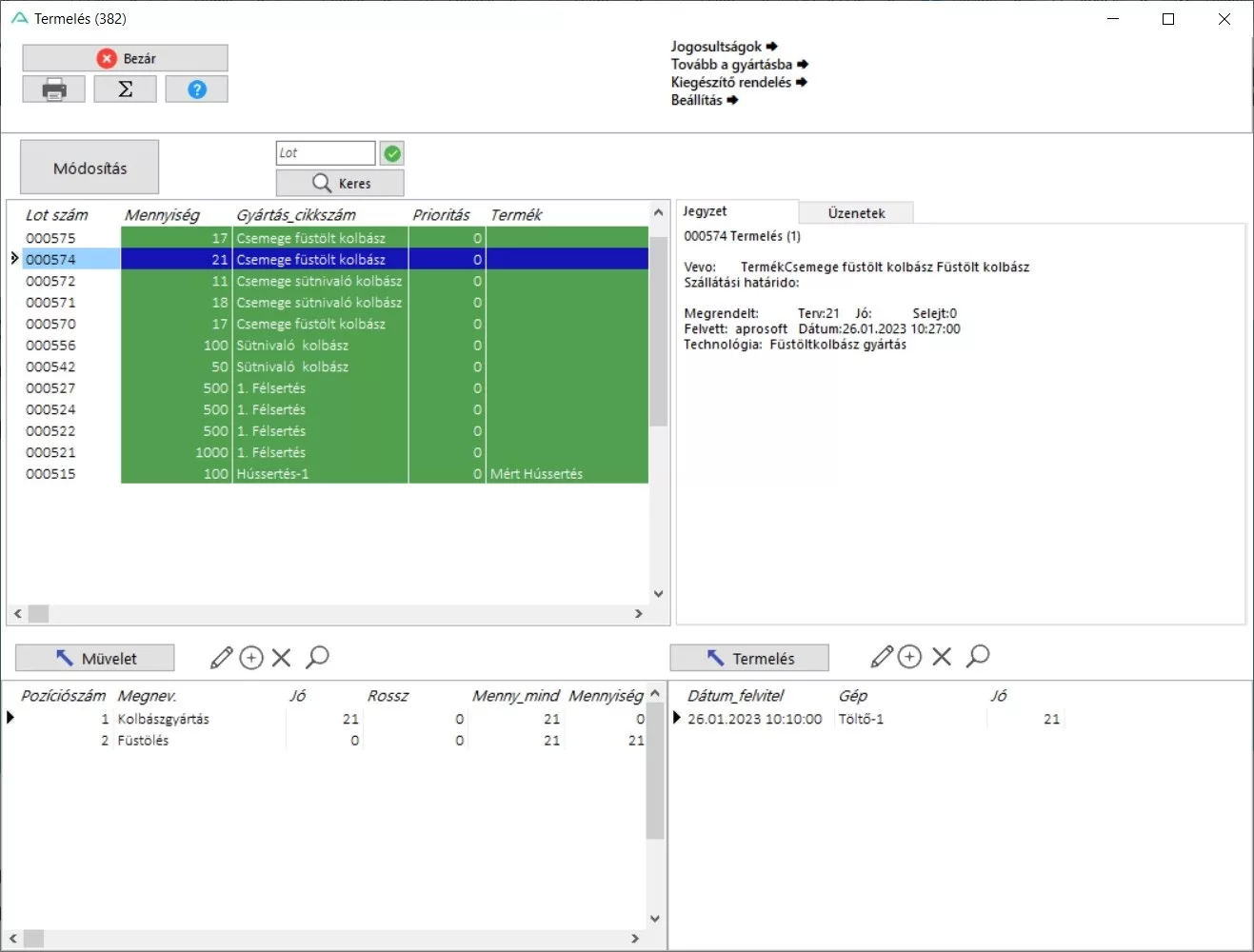Click plus add icon beside Művelet button

coord(251,657)
